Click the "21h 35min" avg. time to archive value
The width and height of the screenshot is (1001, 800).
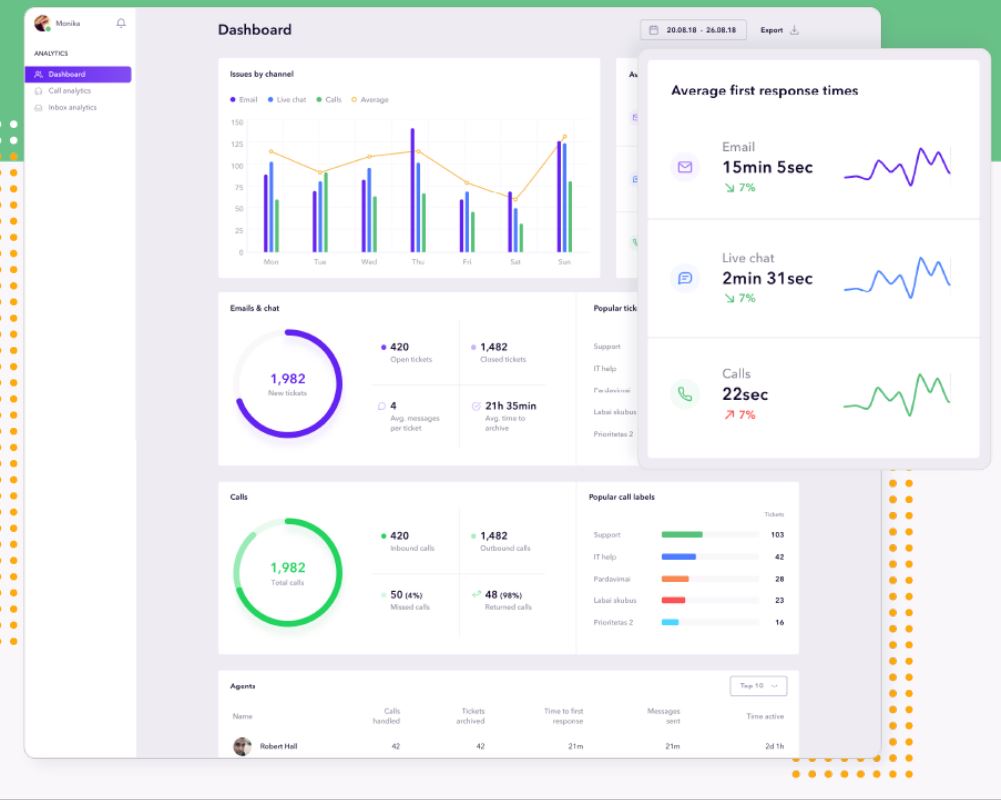click(511, 406)
